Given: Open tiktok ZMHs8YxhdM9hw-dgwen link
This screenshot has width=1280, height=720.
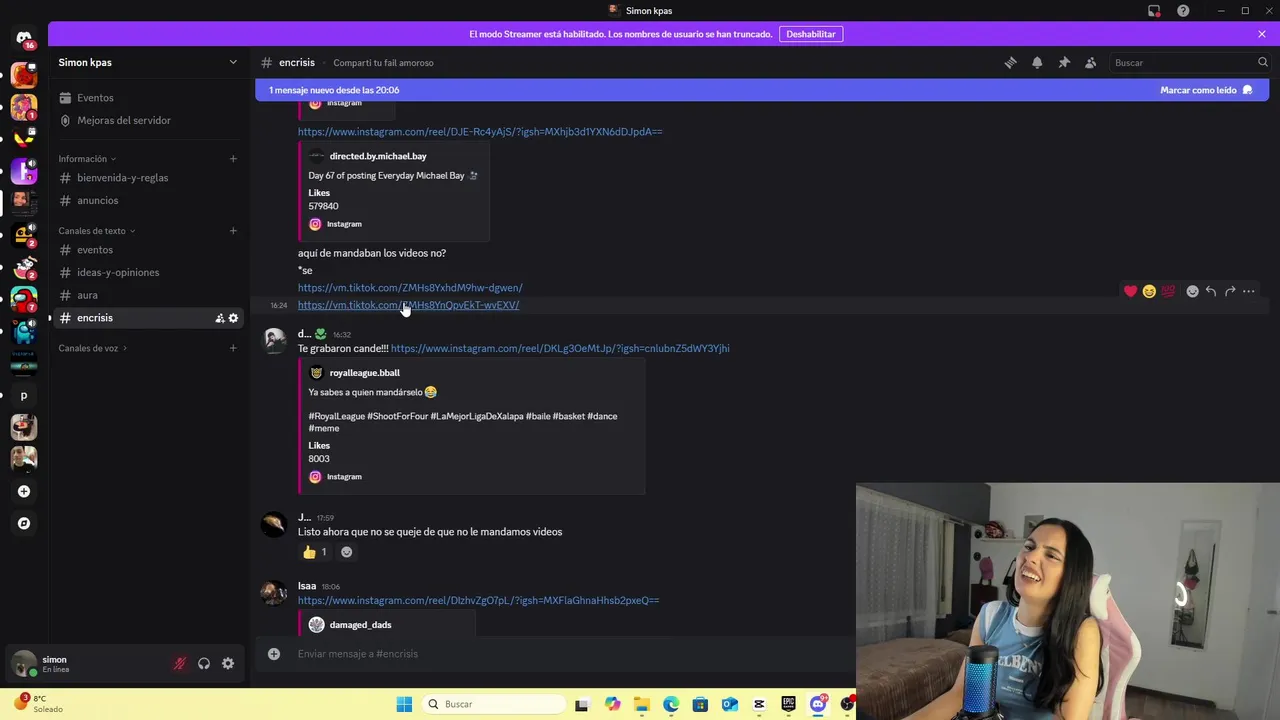Looking at the screenshot, I should pyautogui.click(x=410, y=288).
